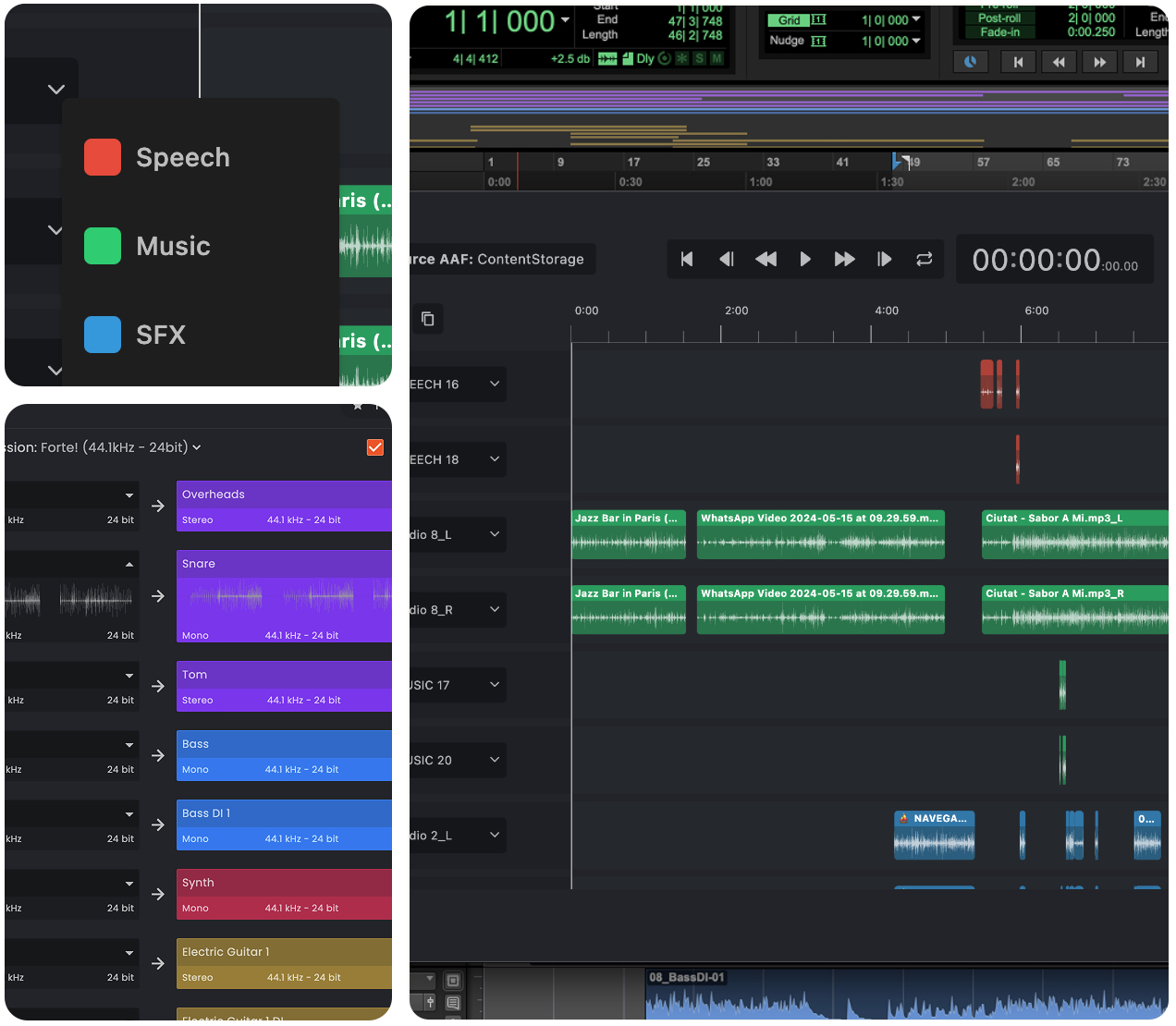Expand the dio 8_L track dropdown
1176x1026 pixels.
pyautogui.click(x=495, y=534)
